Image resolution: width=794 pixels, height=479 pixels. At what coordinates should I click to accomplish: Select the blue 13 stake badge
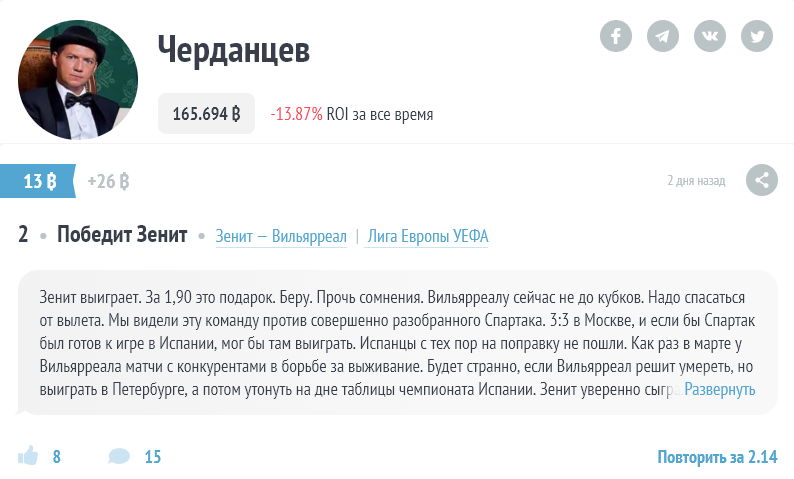pos(39,181)
